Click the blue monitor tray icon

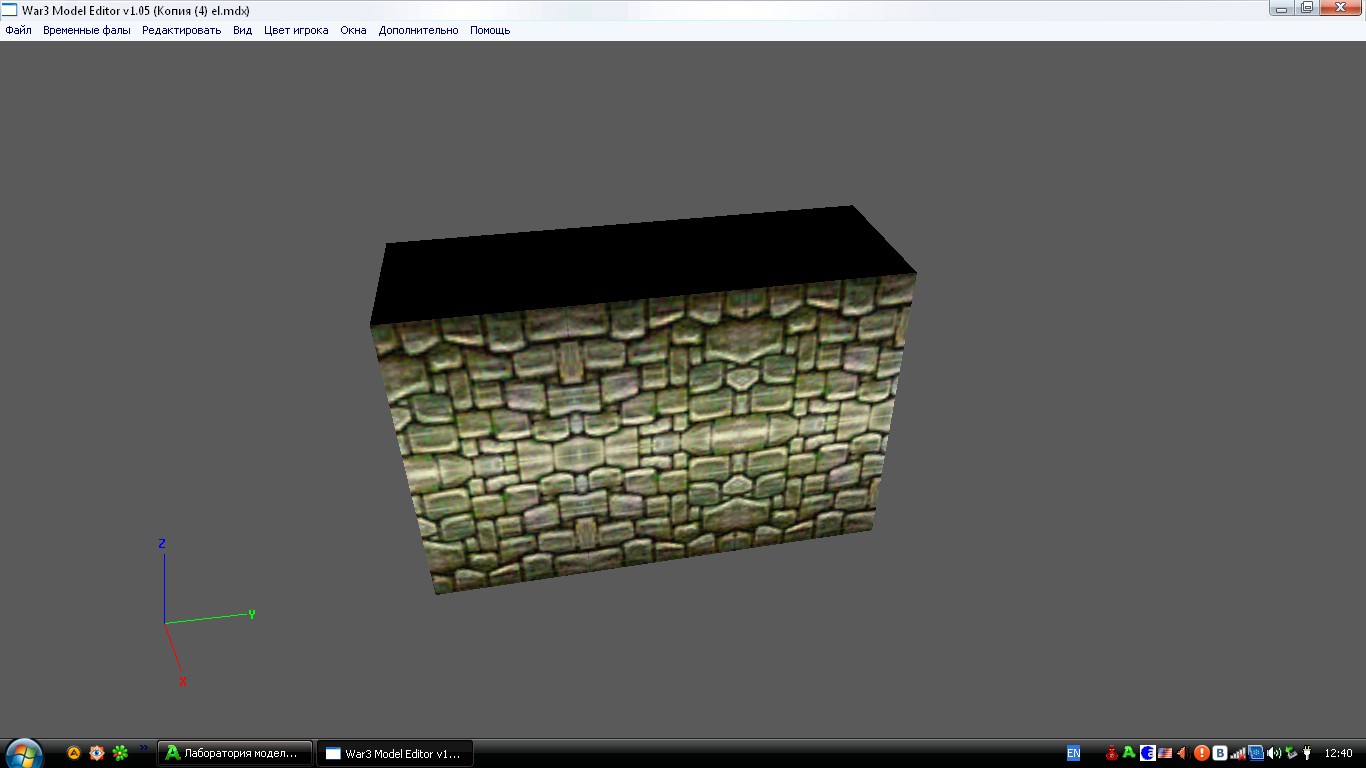click(x=1257, y=753)
